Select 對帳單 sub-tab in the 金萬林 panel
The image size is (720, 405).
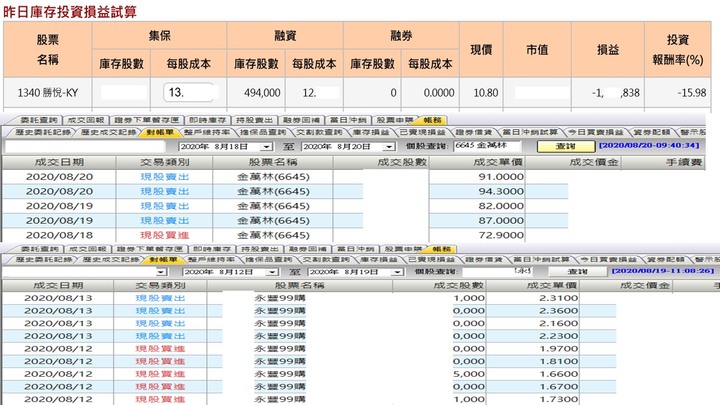click(160, 132)
